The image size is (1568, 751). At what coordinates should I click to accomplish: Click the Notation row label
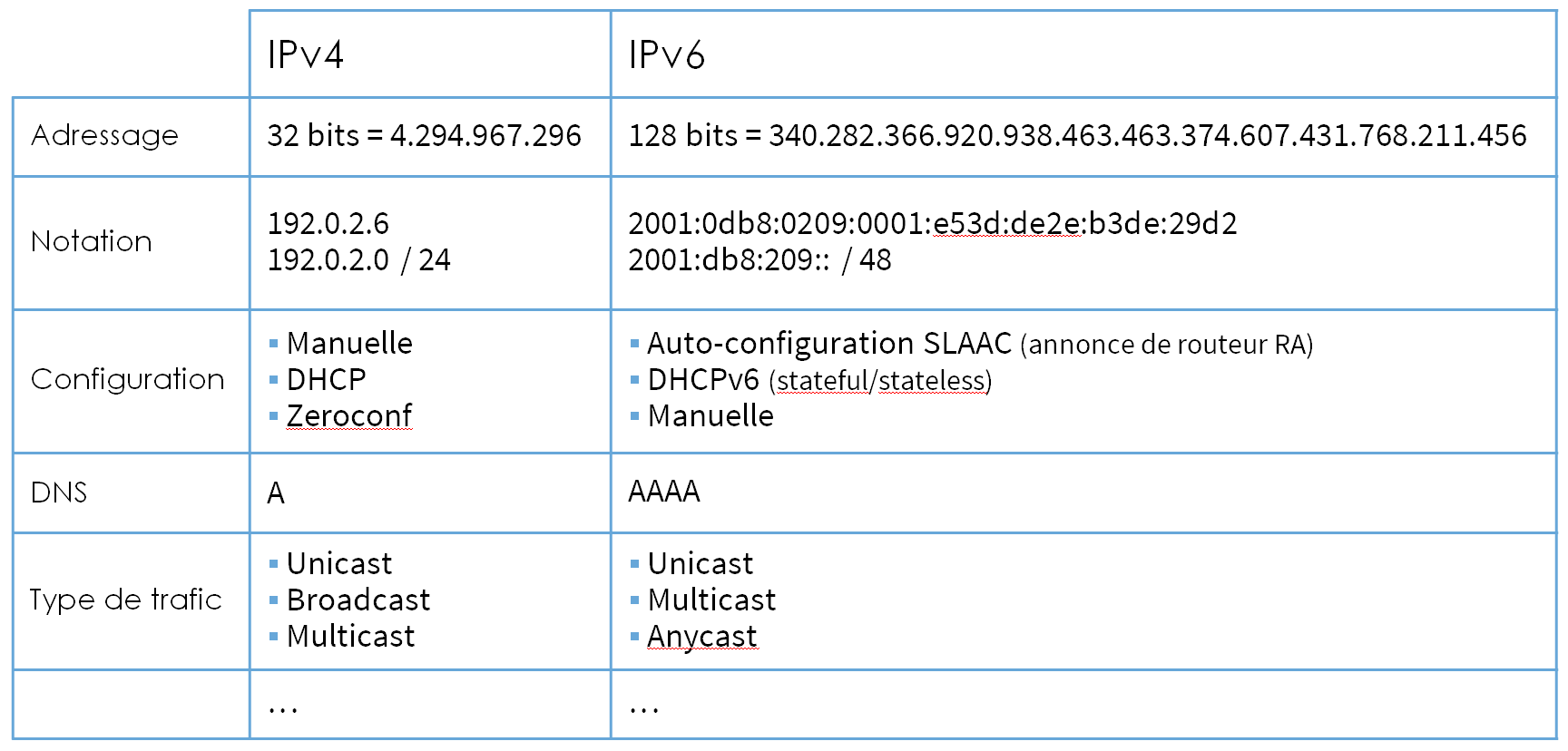[x=92, y=241]
